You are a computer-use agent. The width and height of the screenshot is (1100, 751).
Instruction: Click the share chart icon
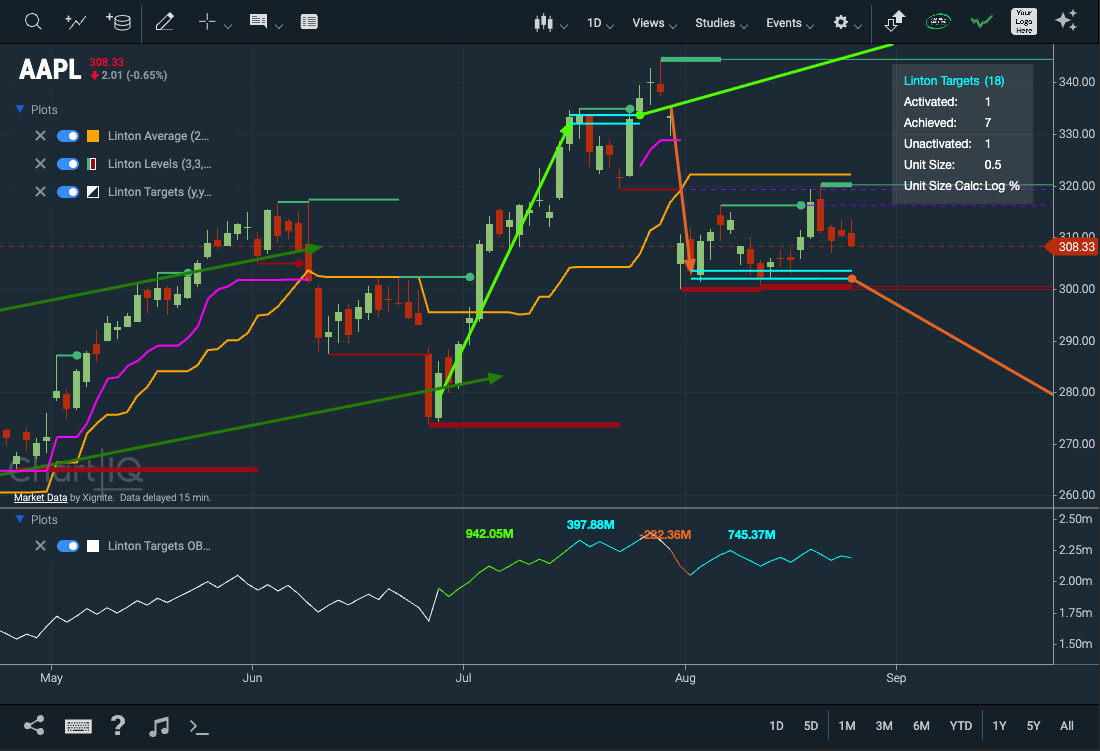pos(34,726)
